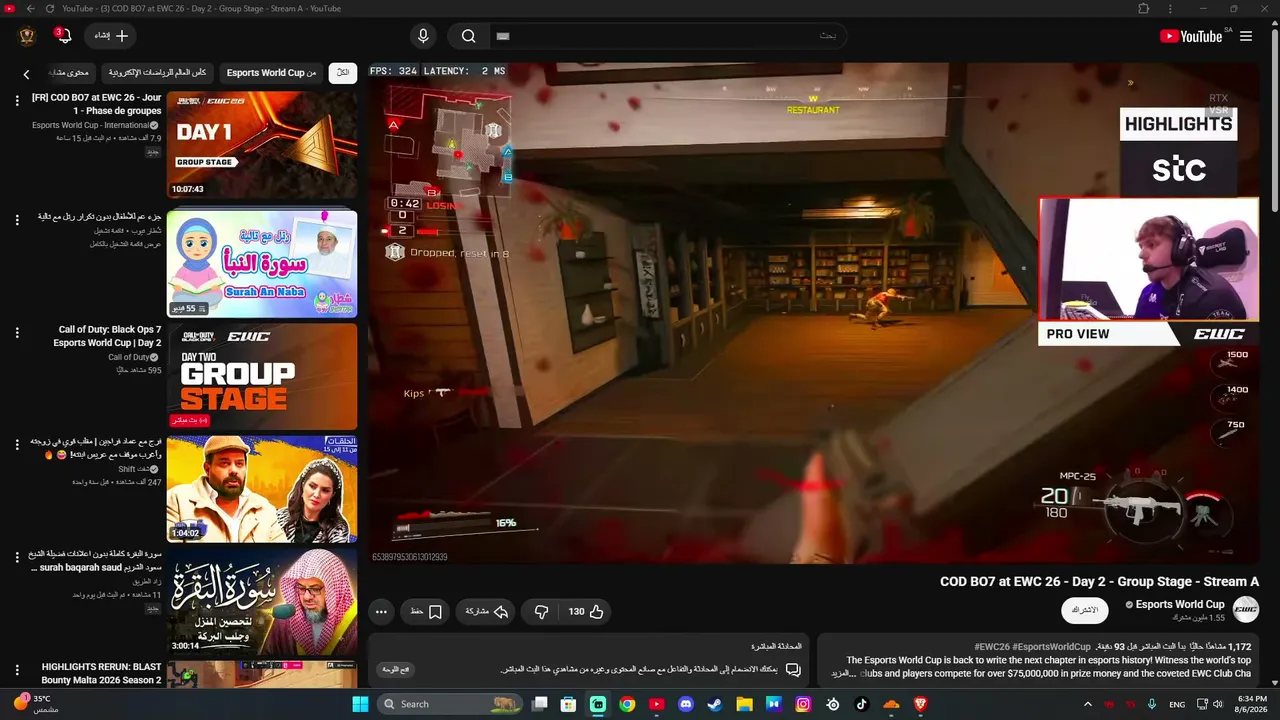Image resolution: width=1280 pixels, height=720 pixels.
Task: Open options for the Surah An Naba playlist
Action: coord(17,219)
